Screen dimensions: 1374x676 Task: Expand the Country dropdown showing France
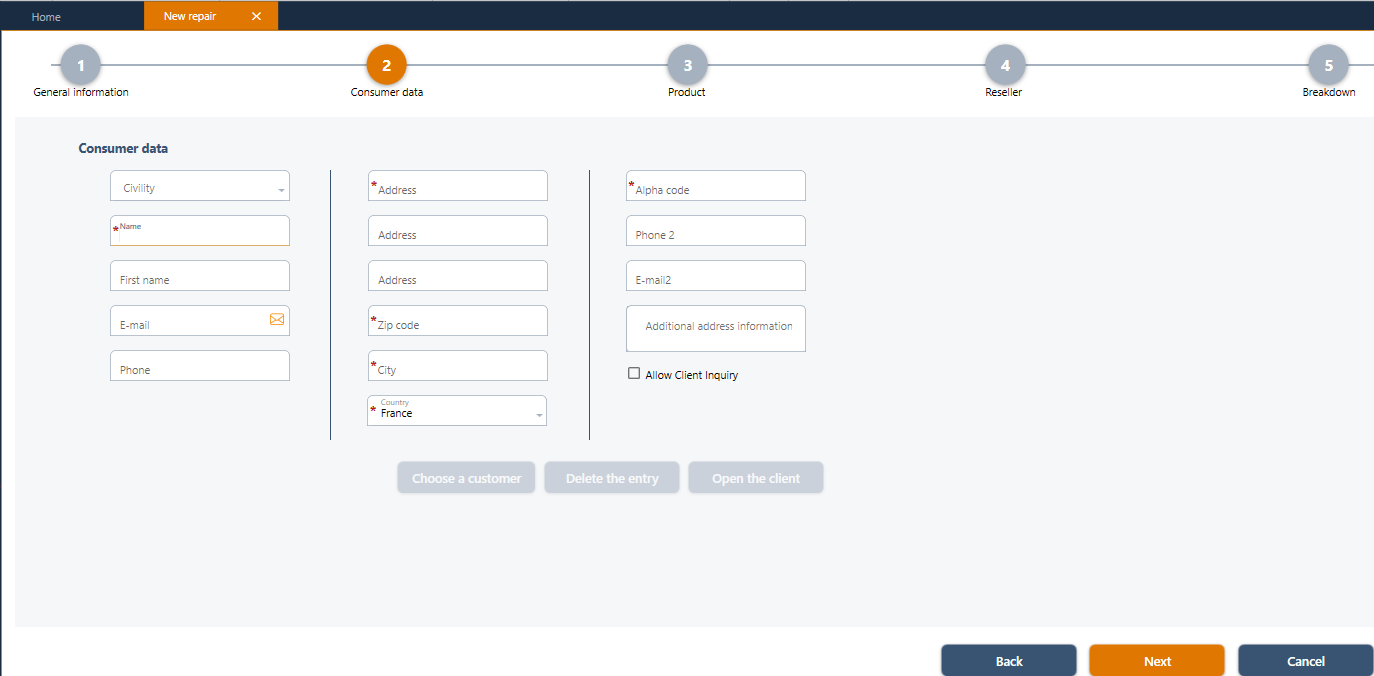pyautogui.click(x=457, y=411)
